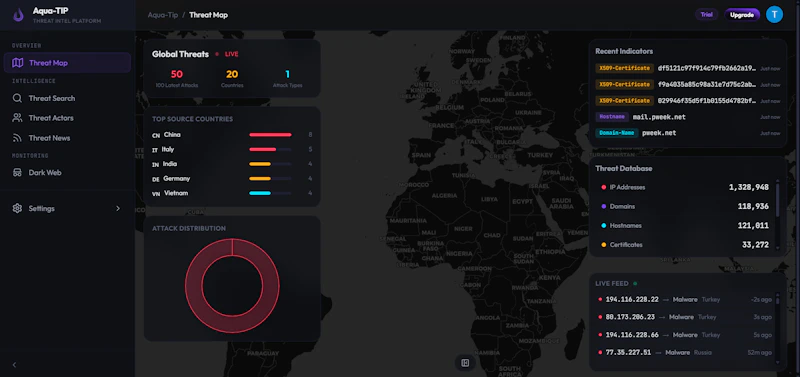Click China's red progress bar
Screen dimensions: 800x377
point(270,135)
